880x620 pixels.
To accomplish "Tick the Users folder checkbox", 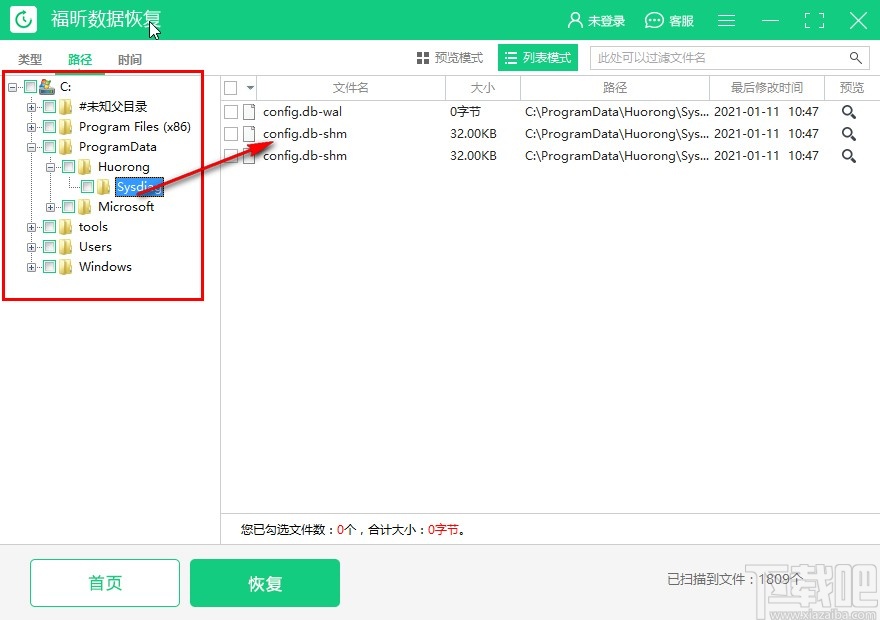I will click(49, 247).
